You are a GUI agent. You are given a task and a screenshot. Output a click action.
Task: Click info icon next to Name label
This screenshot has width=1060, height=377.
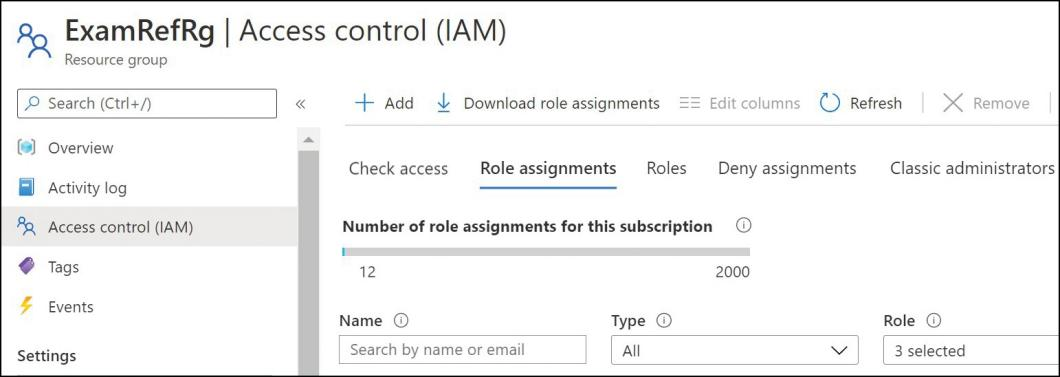(x=400, y=320)
